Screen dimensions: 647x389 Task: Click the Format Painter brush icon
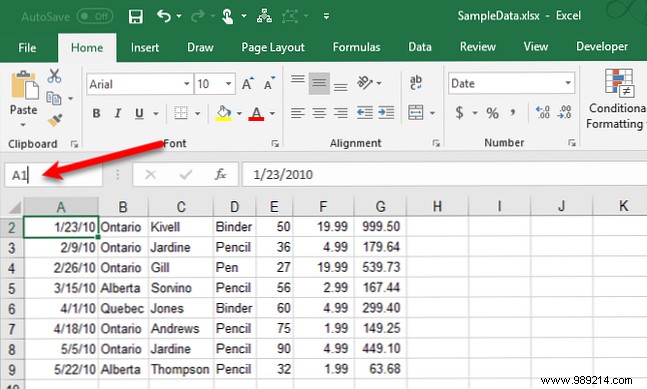(x=54, y=120)
